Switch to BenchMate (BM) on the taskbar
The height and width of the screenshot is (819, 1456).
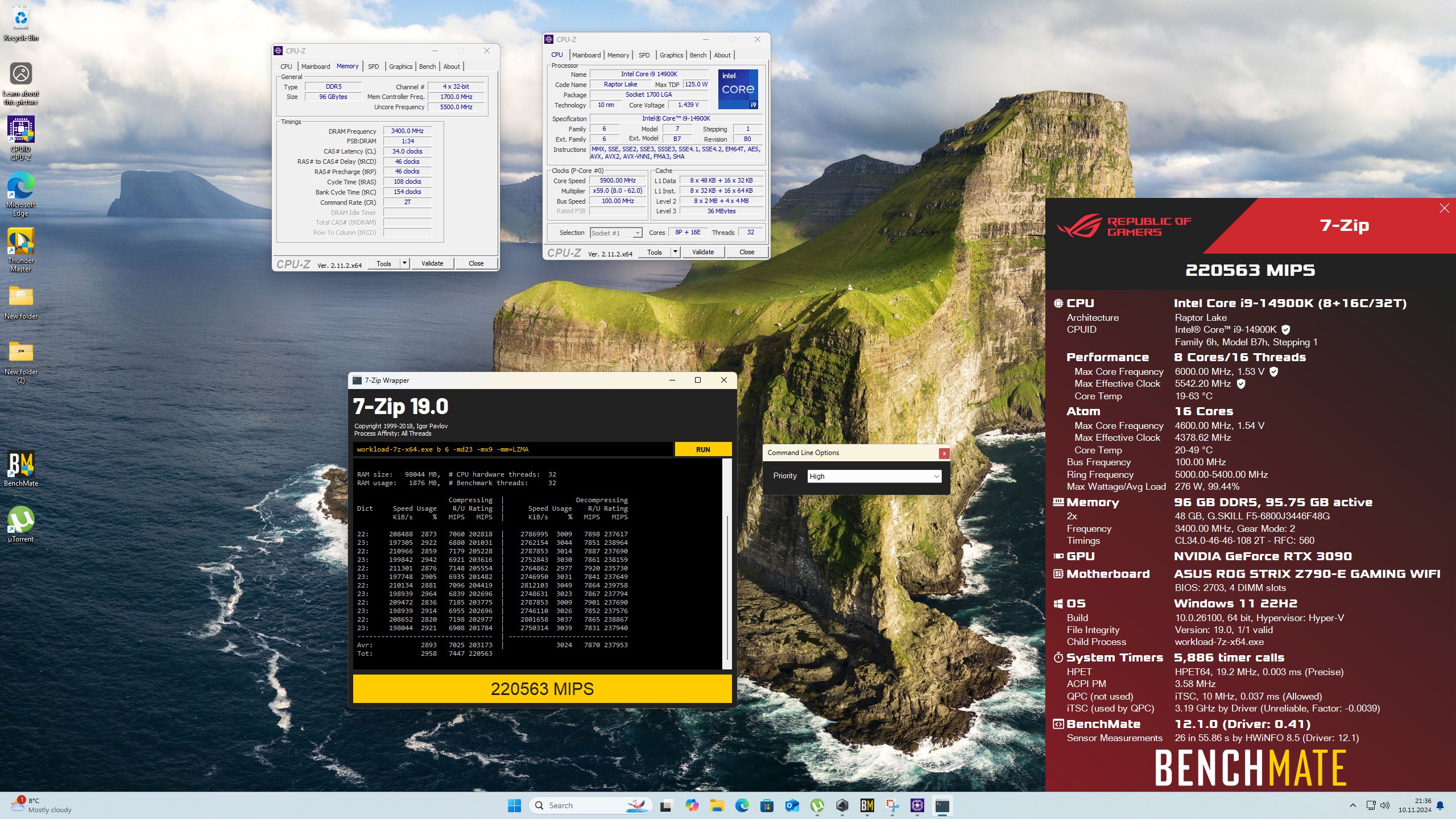pos(867,805)
